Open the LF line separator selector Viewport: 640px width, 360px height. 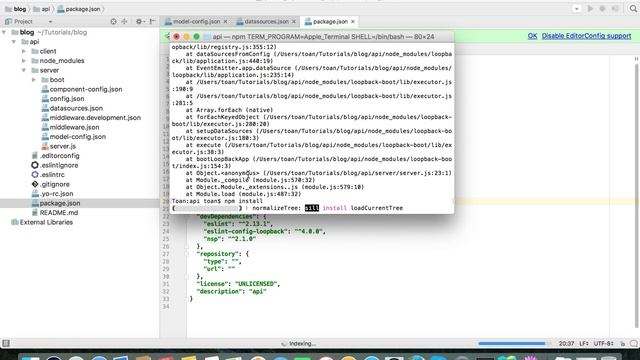click(x=584, y=344)
